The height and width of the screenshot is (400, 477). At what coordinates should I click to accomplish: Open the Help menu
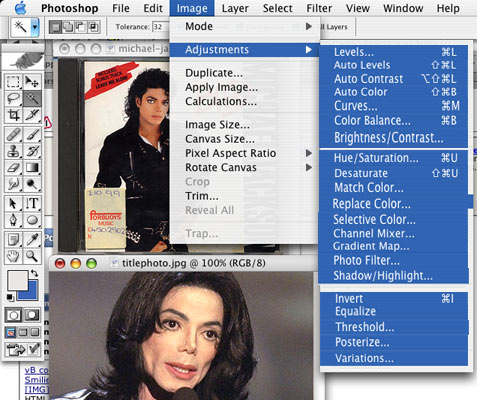pos(448,8)
